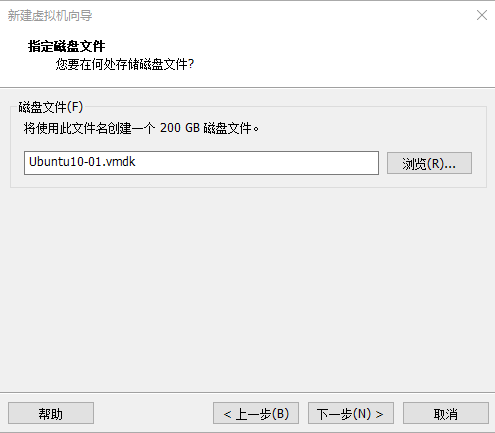Viewport: 495px width, 433px height.
Task: Click the 您要在何处存储磁盘文件? subtitle
Action: click(x=125, y=64)
